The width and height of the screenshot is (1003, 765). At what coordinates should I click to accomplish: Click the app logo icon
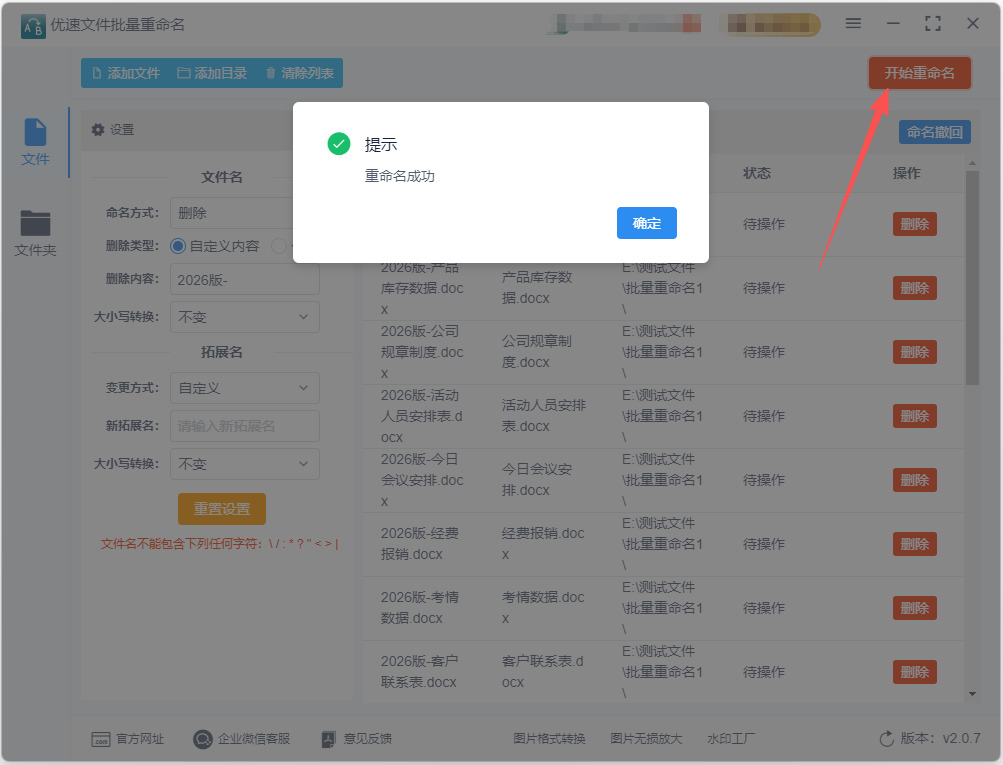pos(33,26)
